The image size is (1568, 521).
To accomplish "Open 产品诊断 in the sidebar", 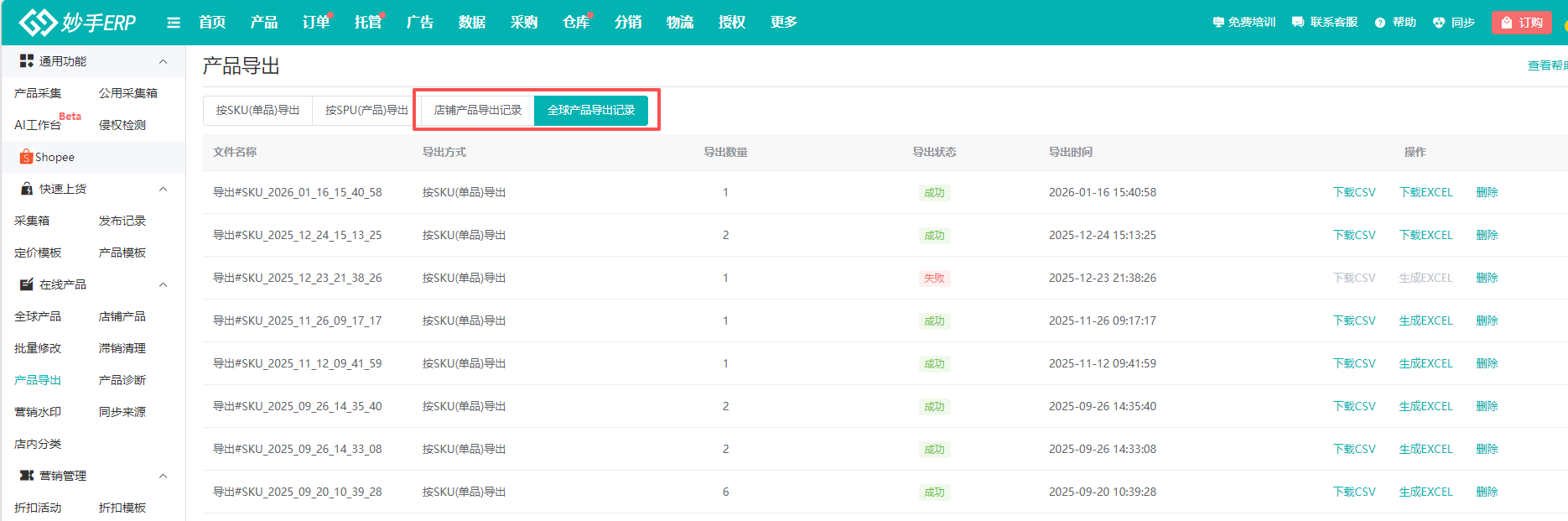I will coord(122,380).
